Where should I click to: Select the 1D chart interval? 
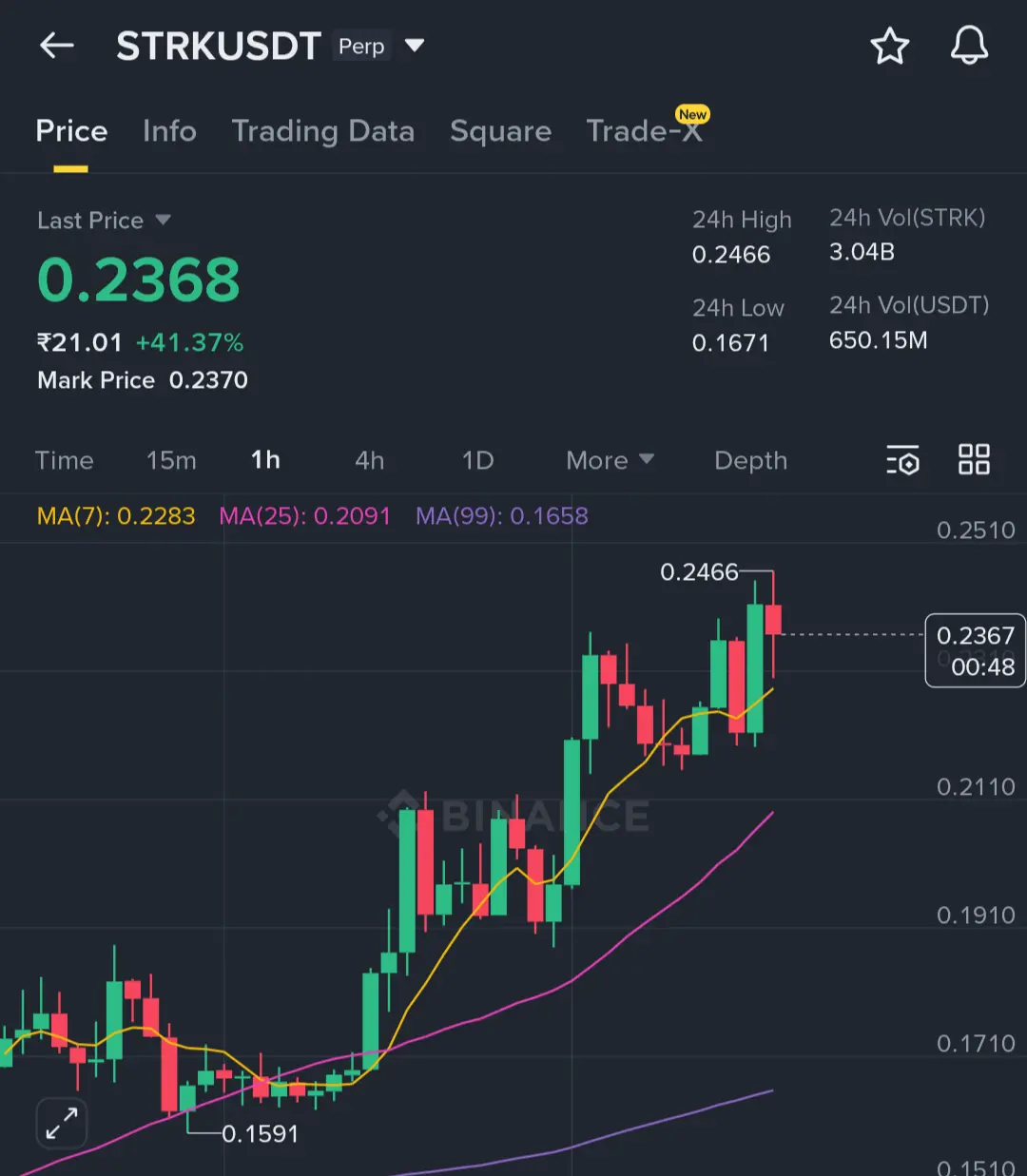click(477, 460)
